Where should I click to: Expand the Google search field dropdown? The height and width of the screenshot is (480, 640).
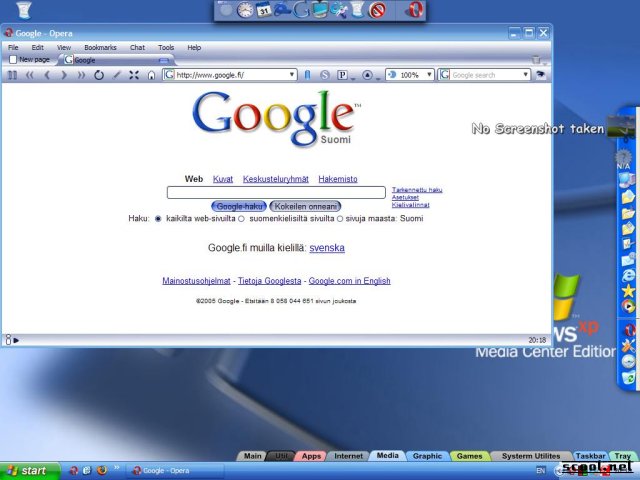pyautogui.click(x=526, y=75)
